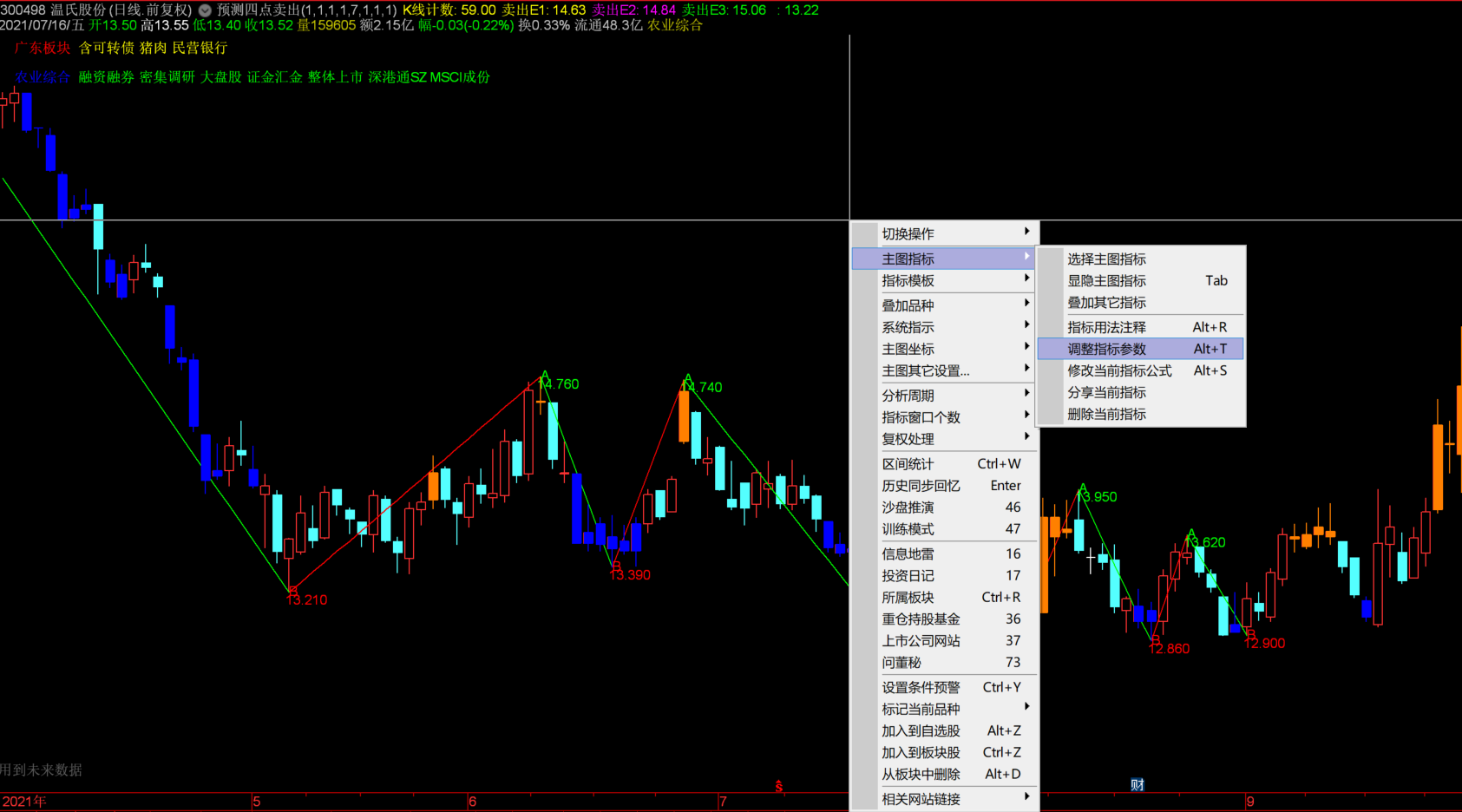Click the 密集调研 tag
This screenshot has width=1462, height=812.
point(167,77)
